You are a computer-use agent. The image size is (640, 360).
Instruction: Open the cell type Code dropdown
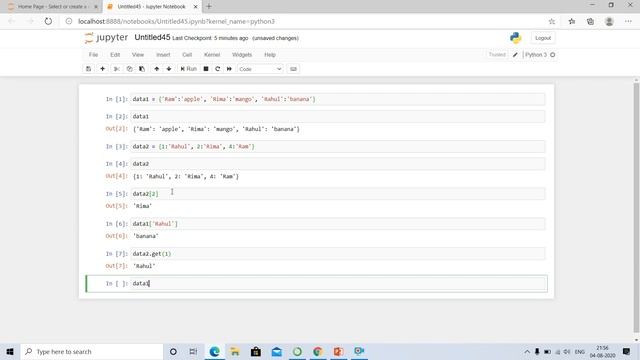[260, 69]
